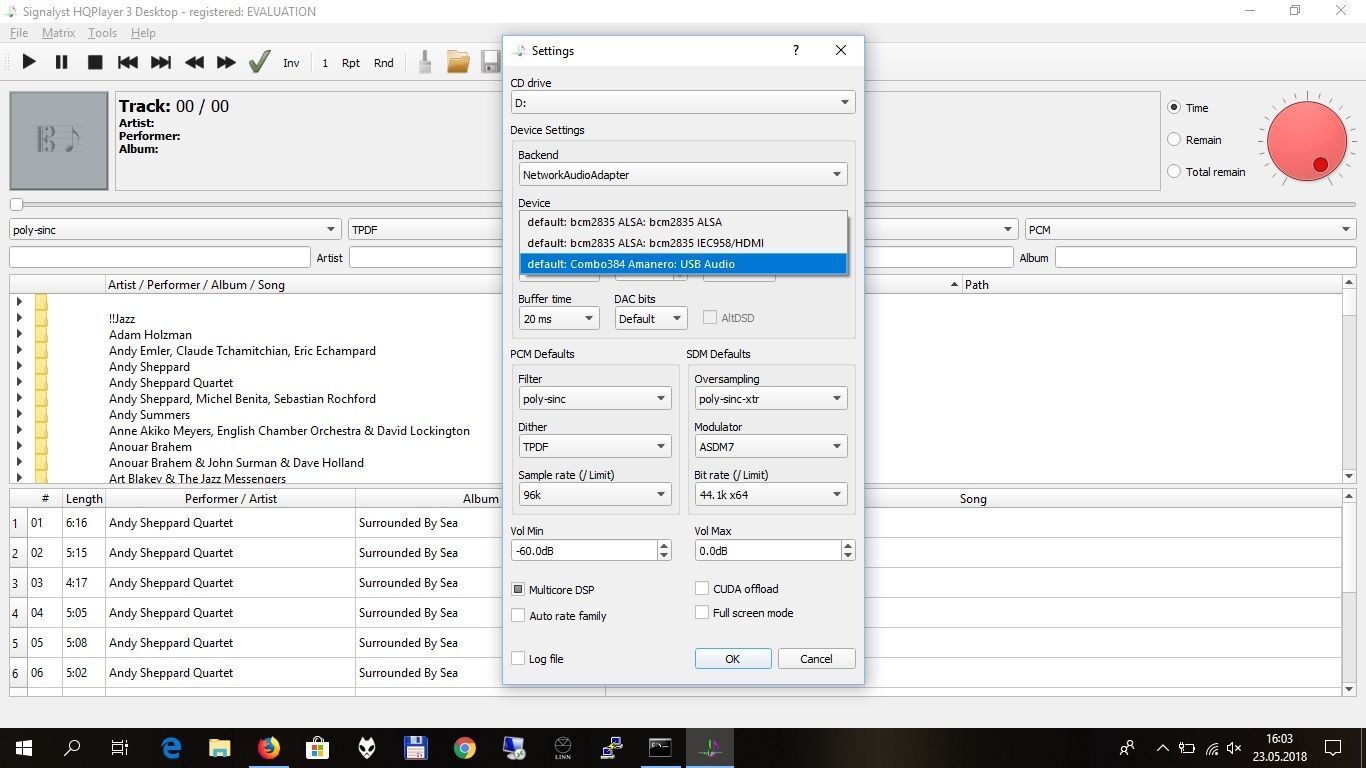Click OK in Settings dialog
The image size is (1366, 768).
[x=733, y=658]
